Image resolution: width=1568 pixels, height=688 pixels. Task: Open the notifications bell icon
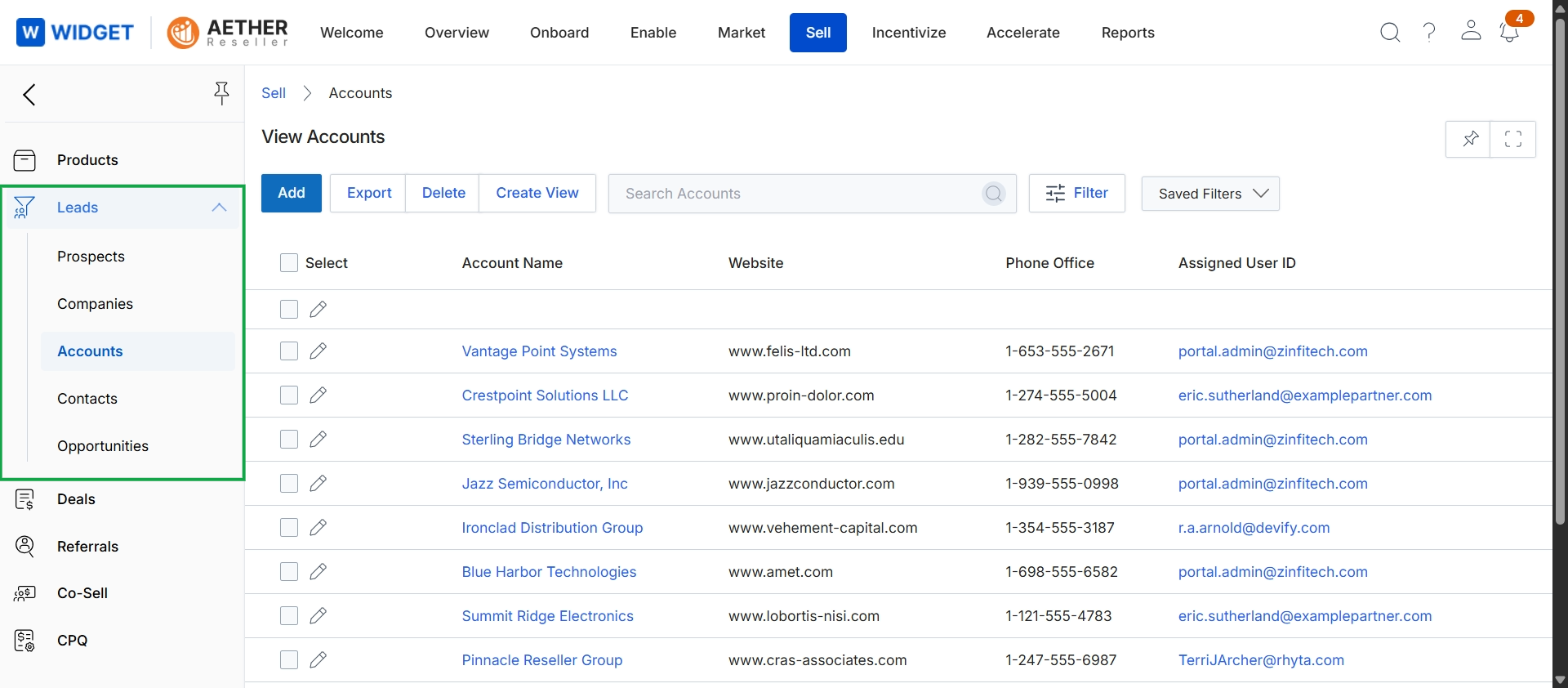click(x=1509, y=33)
